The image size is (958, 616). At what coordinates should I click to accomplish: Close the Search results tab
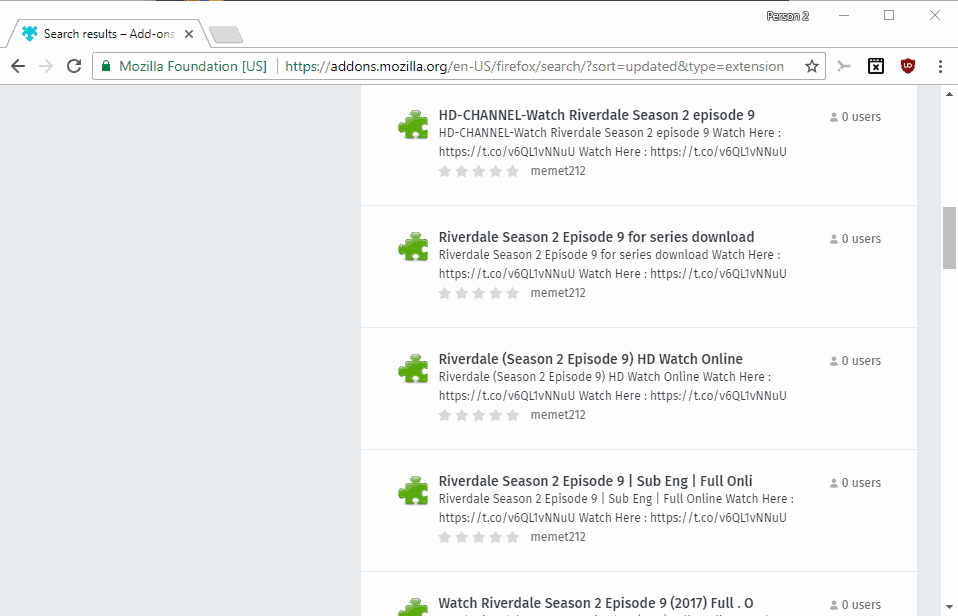(189, 34)
